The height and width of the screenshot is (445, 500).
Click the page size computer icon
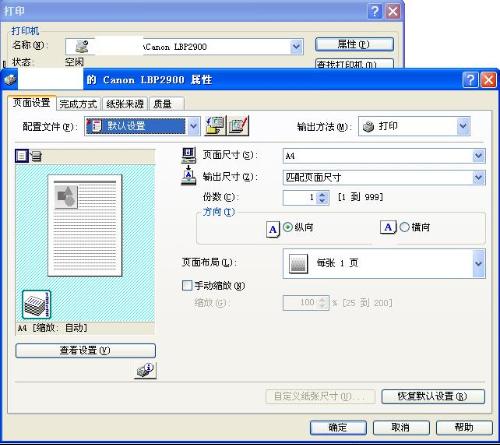pos(189,155)
